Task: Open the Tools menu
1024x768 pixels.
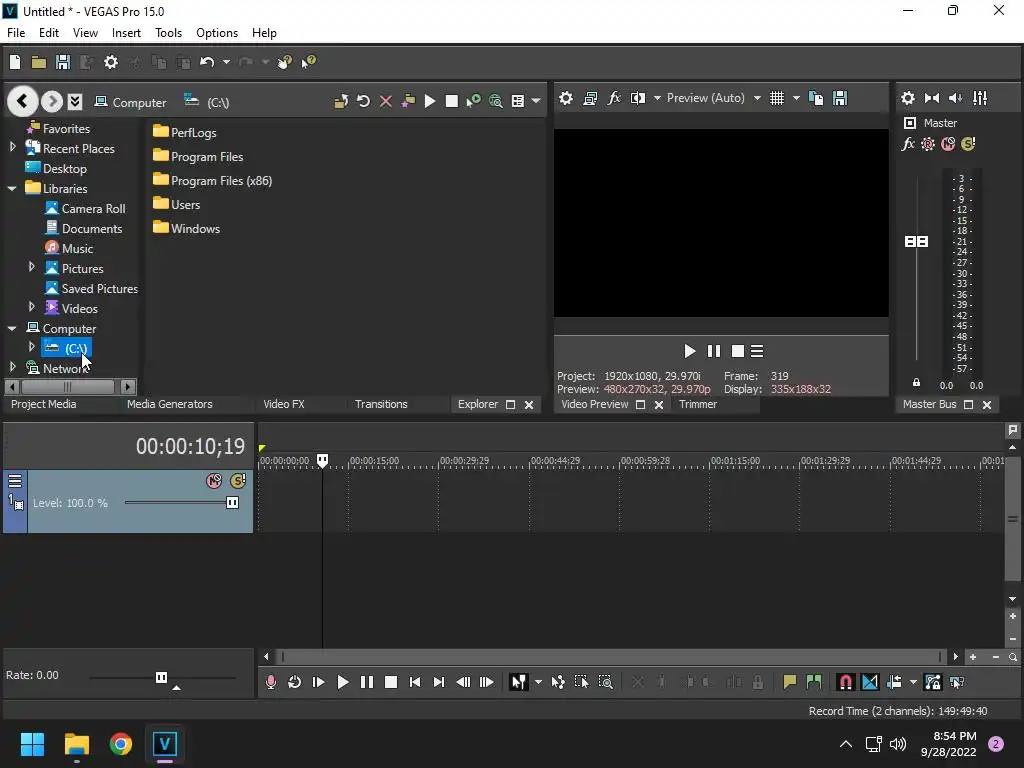Action: point(168,33)
